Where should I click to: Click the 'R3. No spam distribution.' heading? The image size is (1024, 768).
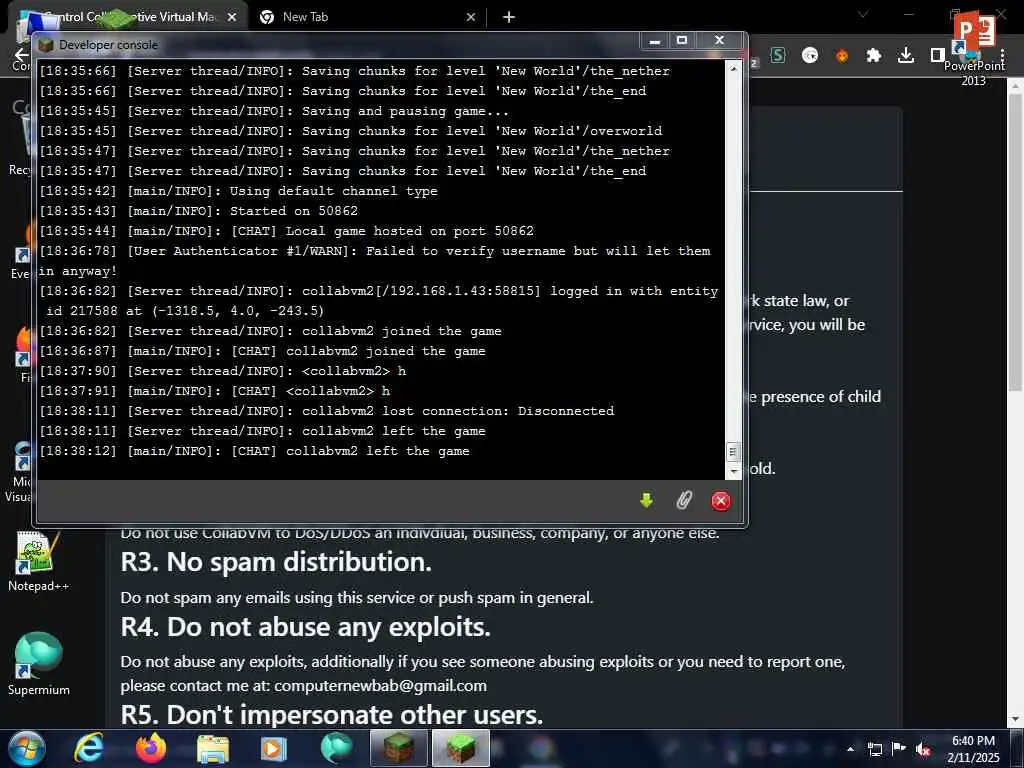click(276, 562)
